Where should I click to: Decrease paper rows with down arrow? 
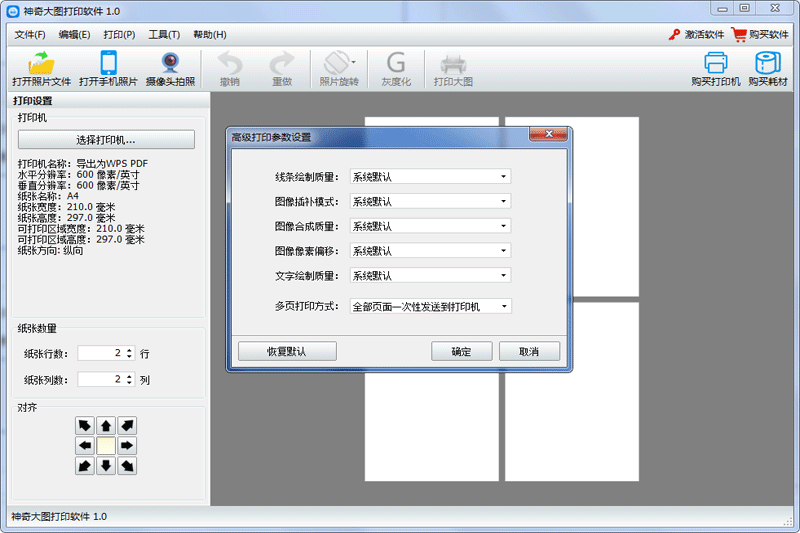129,356
